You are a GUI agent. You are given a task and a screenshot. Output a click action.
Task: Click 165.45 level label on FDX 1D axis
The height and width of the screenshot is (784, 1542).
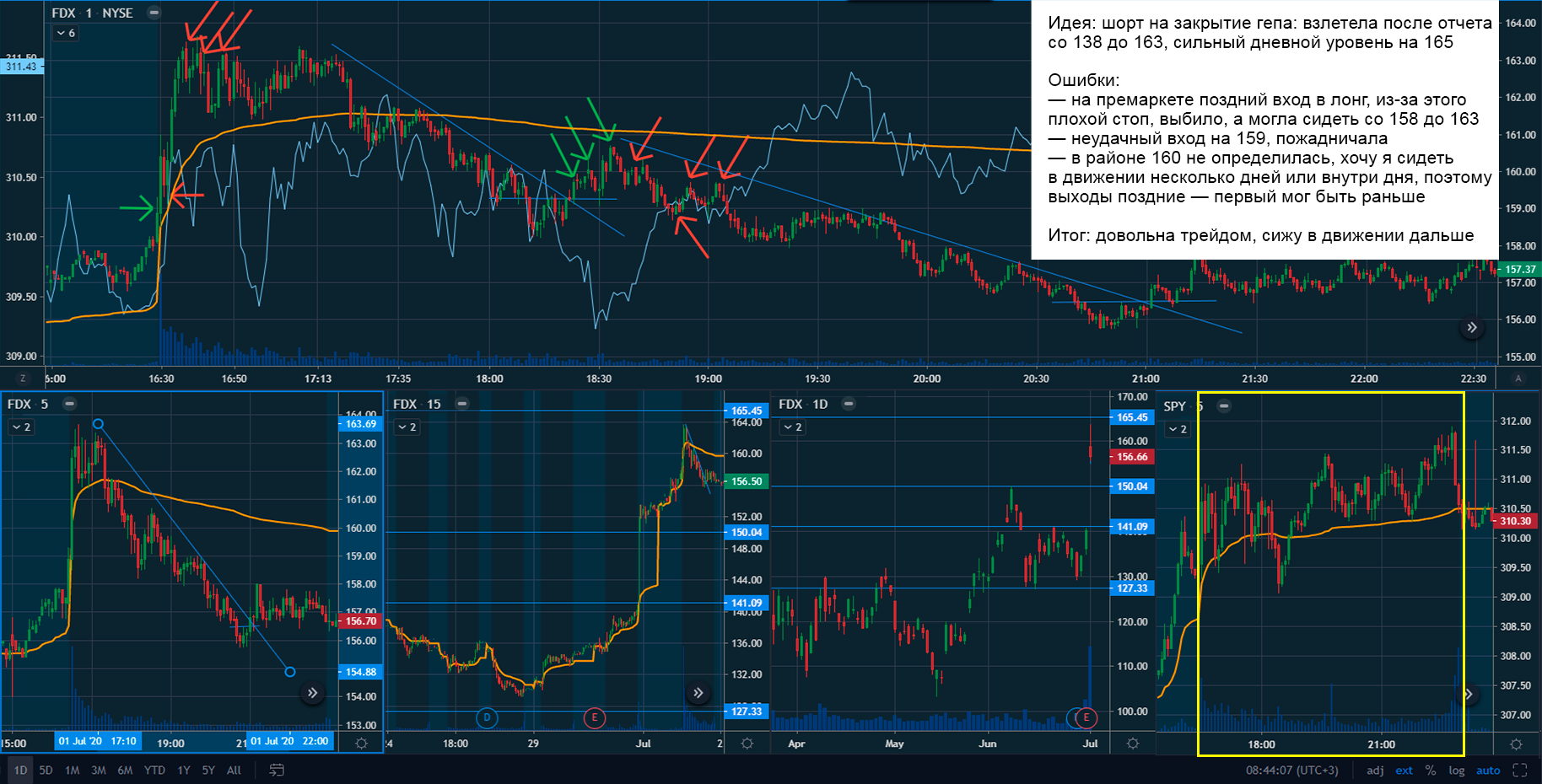tap(1132, 417)
